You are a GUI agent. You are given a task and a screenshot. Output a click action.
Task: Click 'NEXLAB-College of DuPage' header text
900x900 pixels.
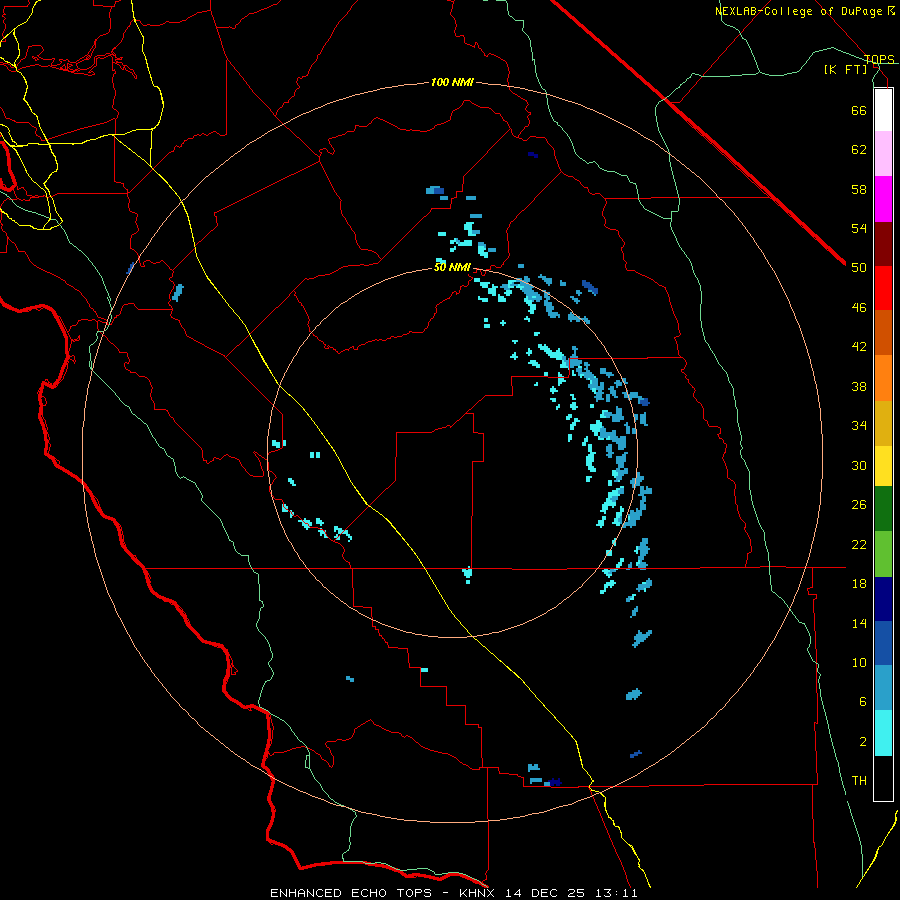[x=801, y=11]
